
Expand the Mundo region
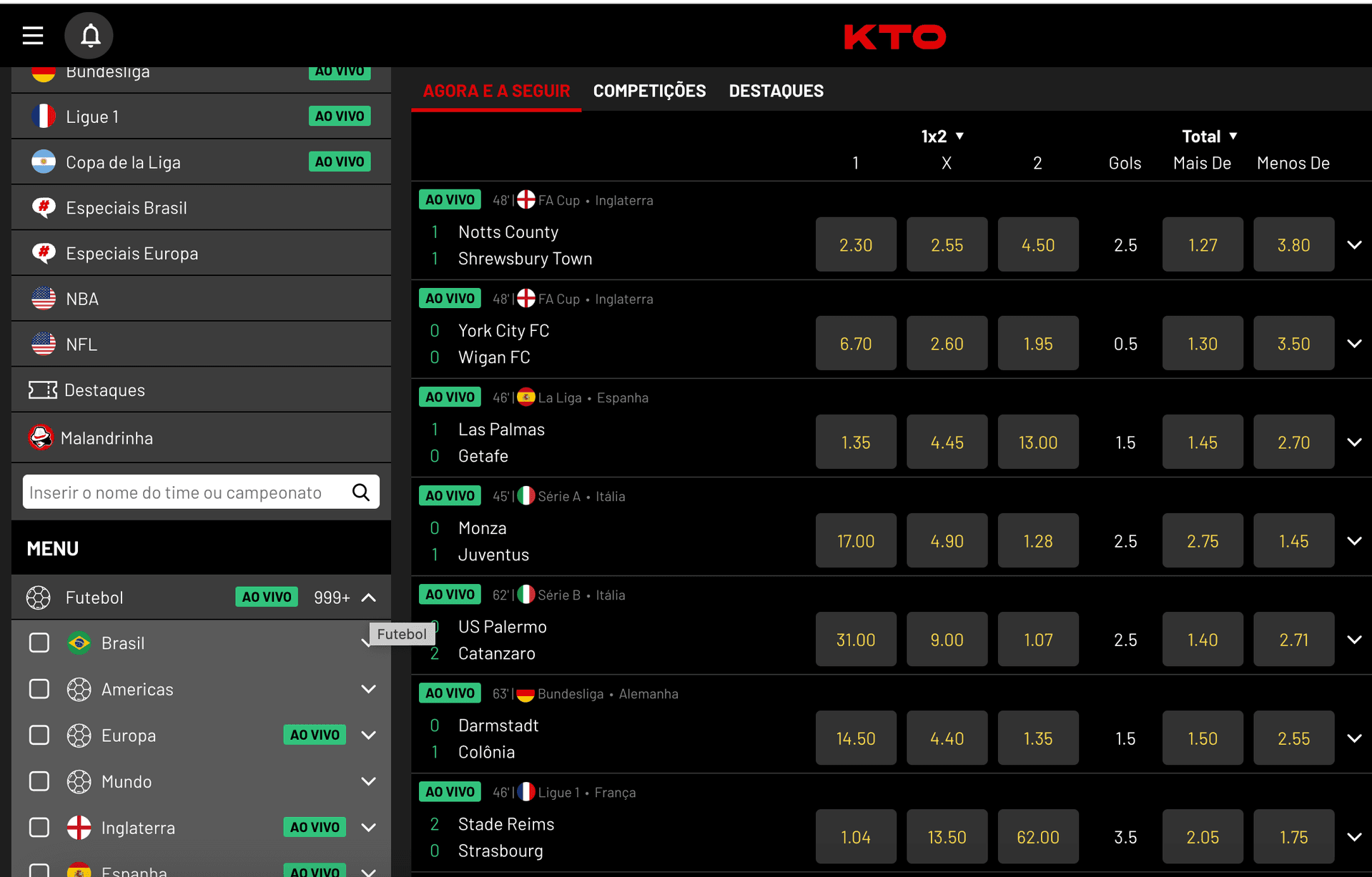(x=369, y=781)
